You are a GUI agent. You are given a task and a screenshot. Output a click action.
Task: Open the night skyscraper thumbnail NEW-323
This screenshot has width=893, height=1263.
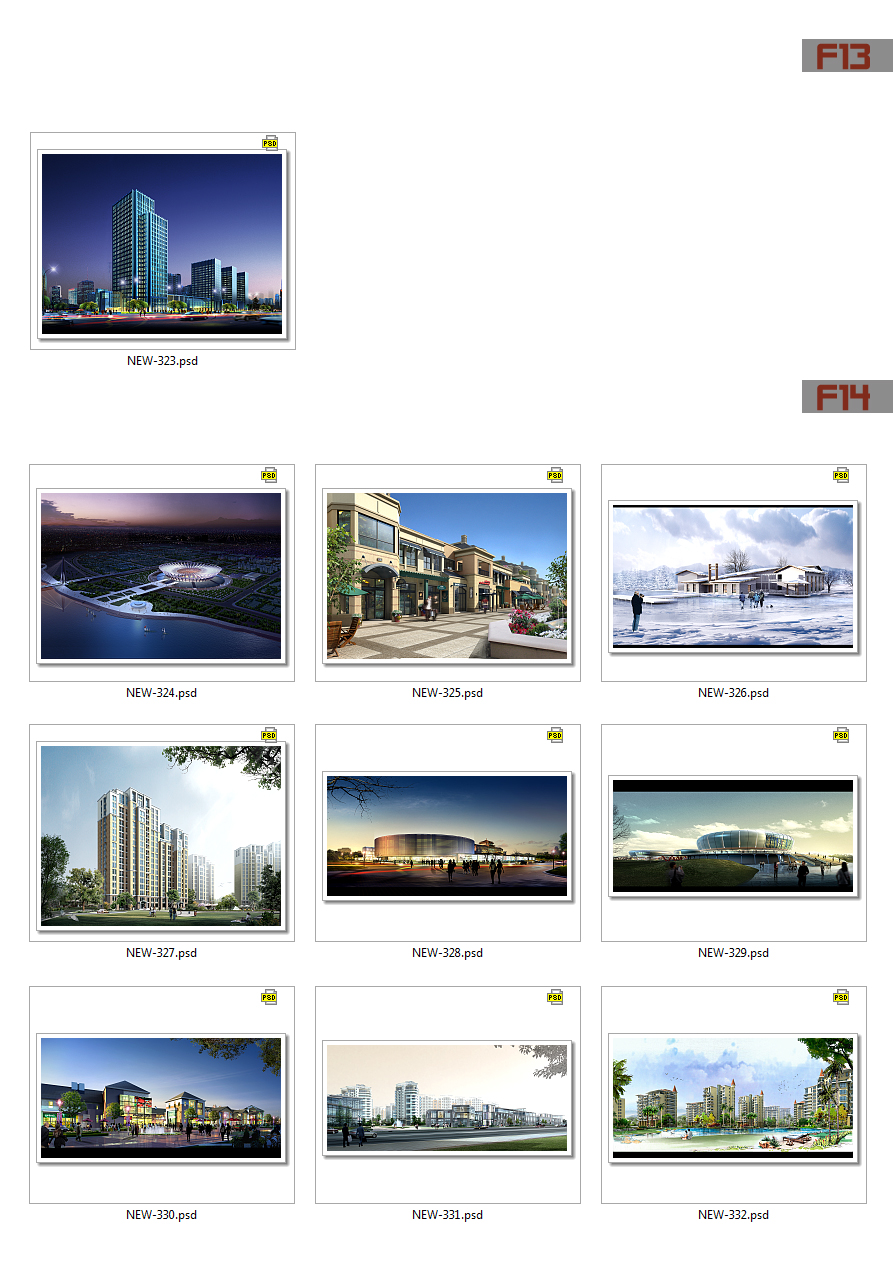pos(162,244)
